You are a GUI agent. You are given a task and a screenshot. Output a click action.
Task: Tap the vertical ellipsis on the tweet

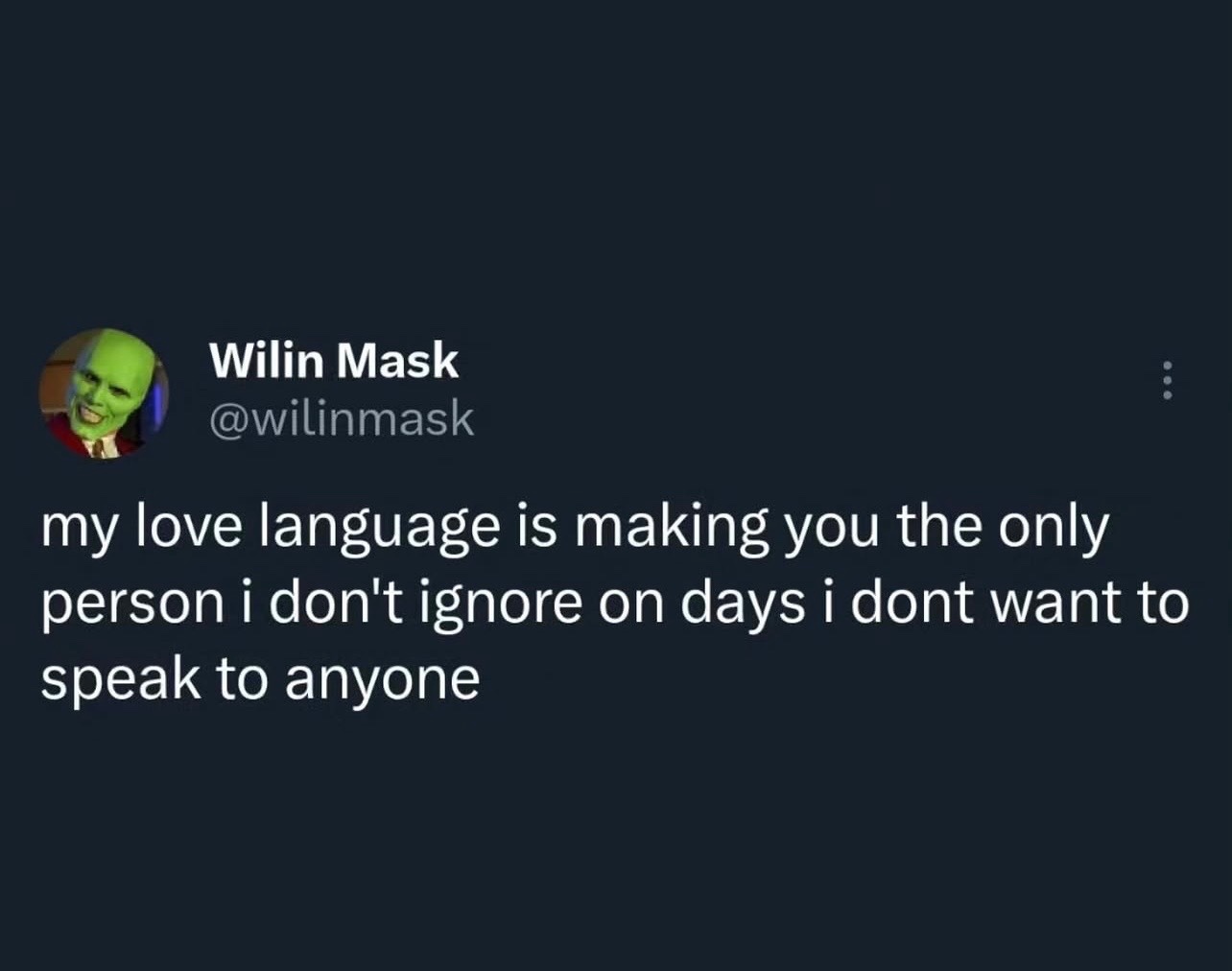pyautogui.click(x=1167, y=380)
